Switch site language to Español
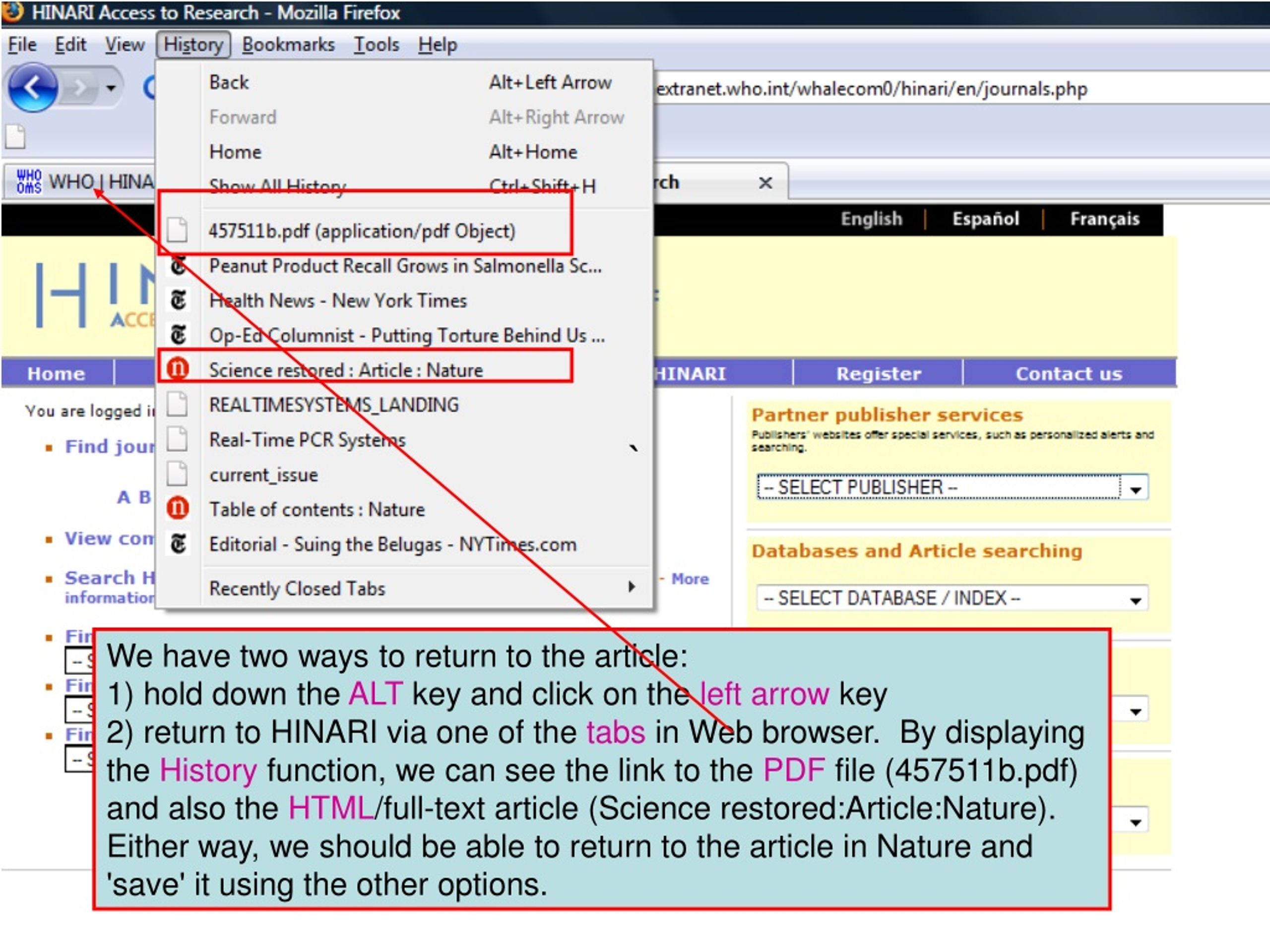The height and width of the screenshot is (952, 1270). pyautogui.click(x=985, y=219)
